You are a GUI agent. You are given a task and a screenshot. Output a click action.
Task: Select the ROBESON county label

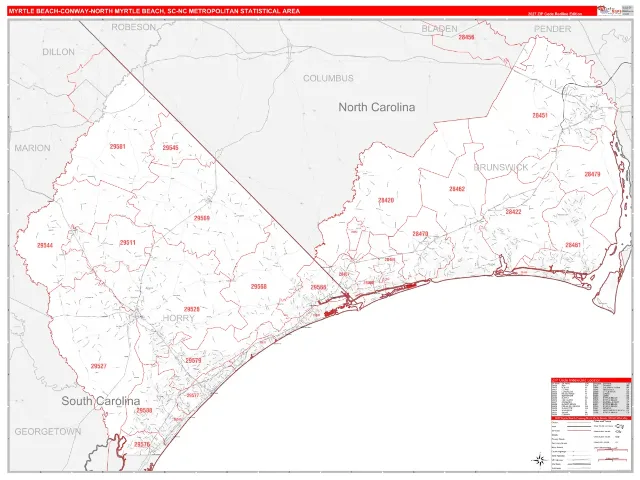[x=133, y=27]
